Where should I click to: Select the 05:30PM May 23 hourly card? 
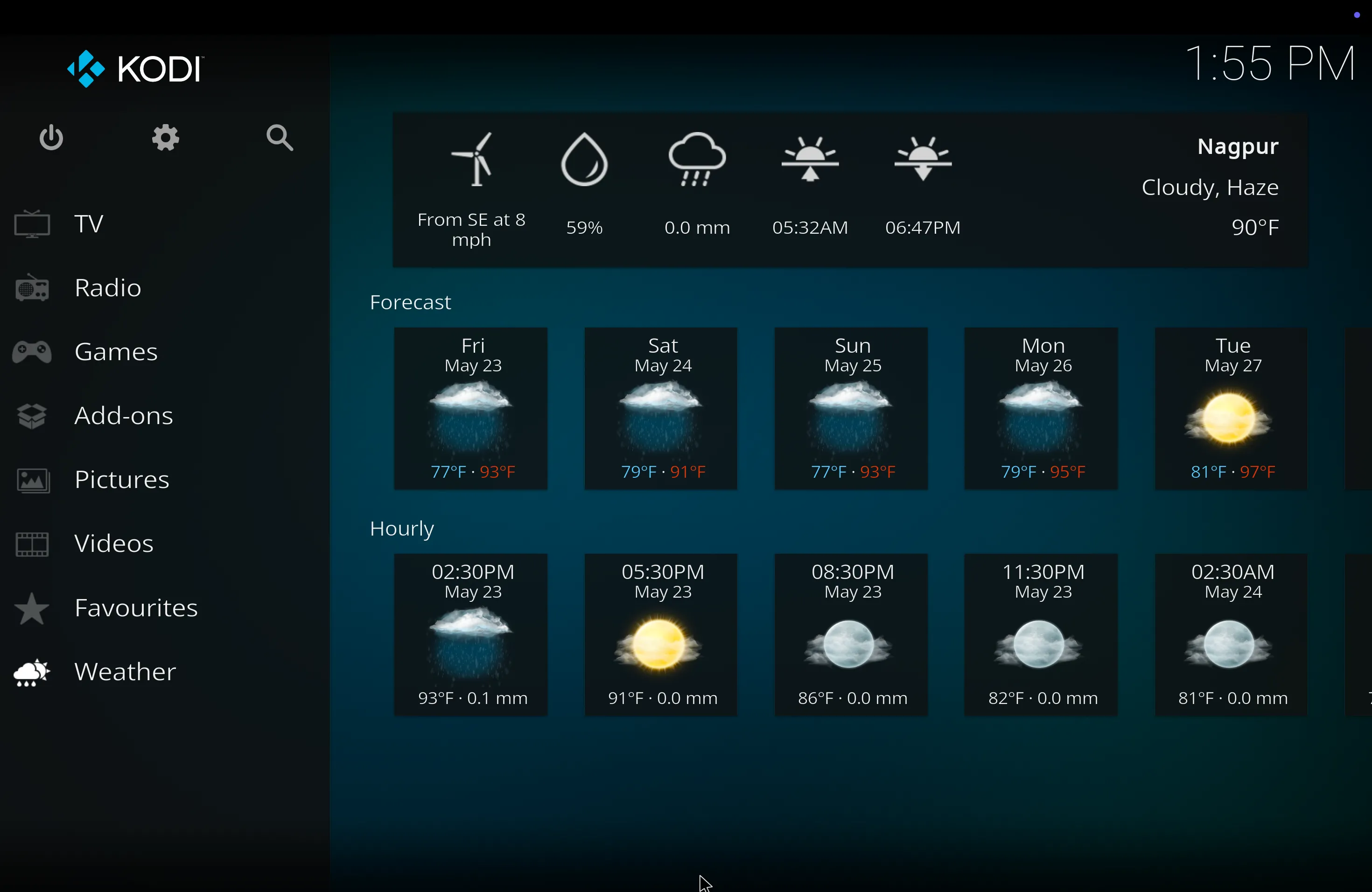tap(661, 635)
